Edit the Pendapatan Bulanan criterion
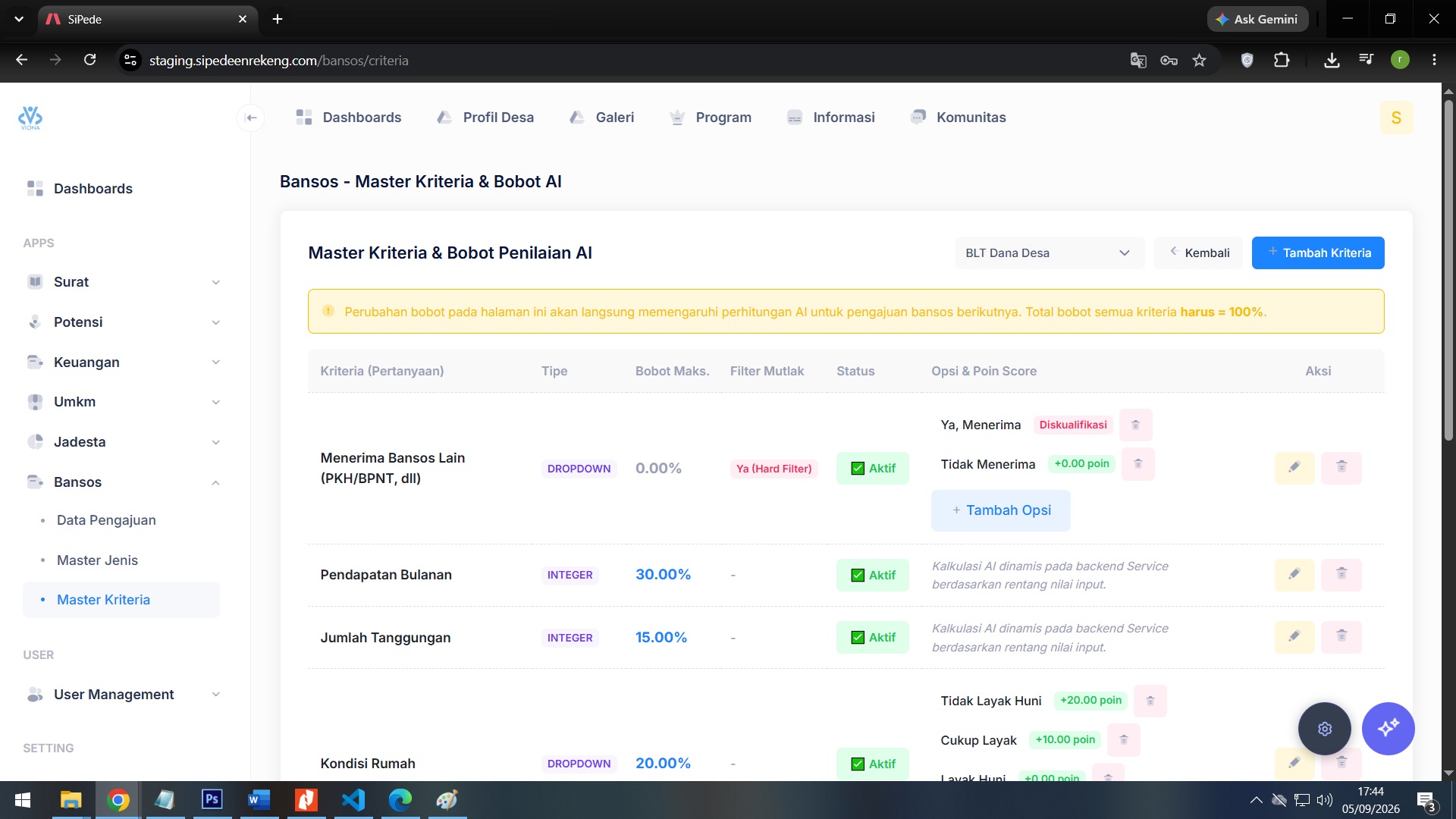 click(1294, 574)
